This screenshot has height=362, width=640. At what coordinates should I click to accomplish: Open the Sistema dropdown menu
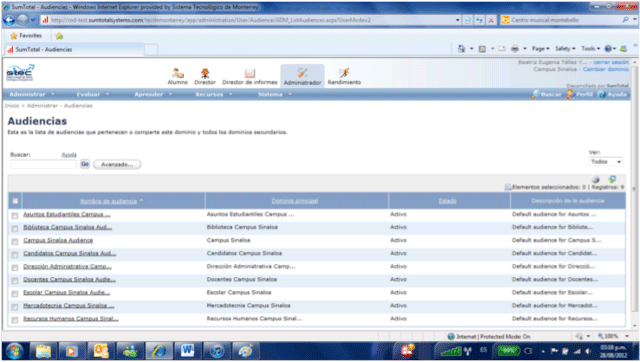click(x=275, y=94)
